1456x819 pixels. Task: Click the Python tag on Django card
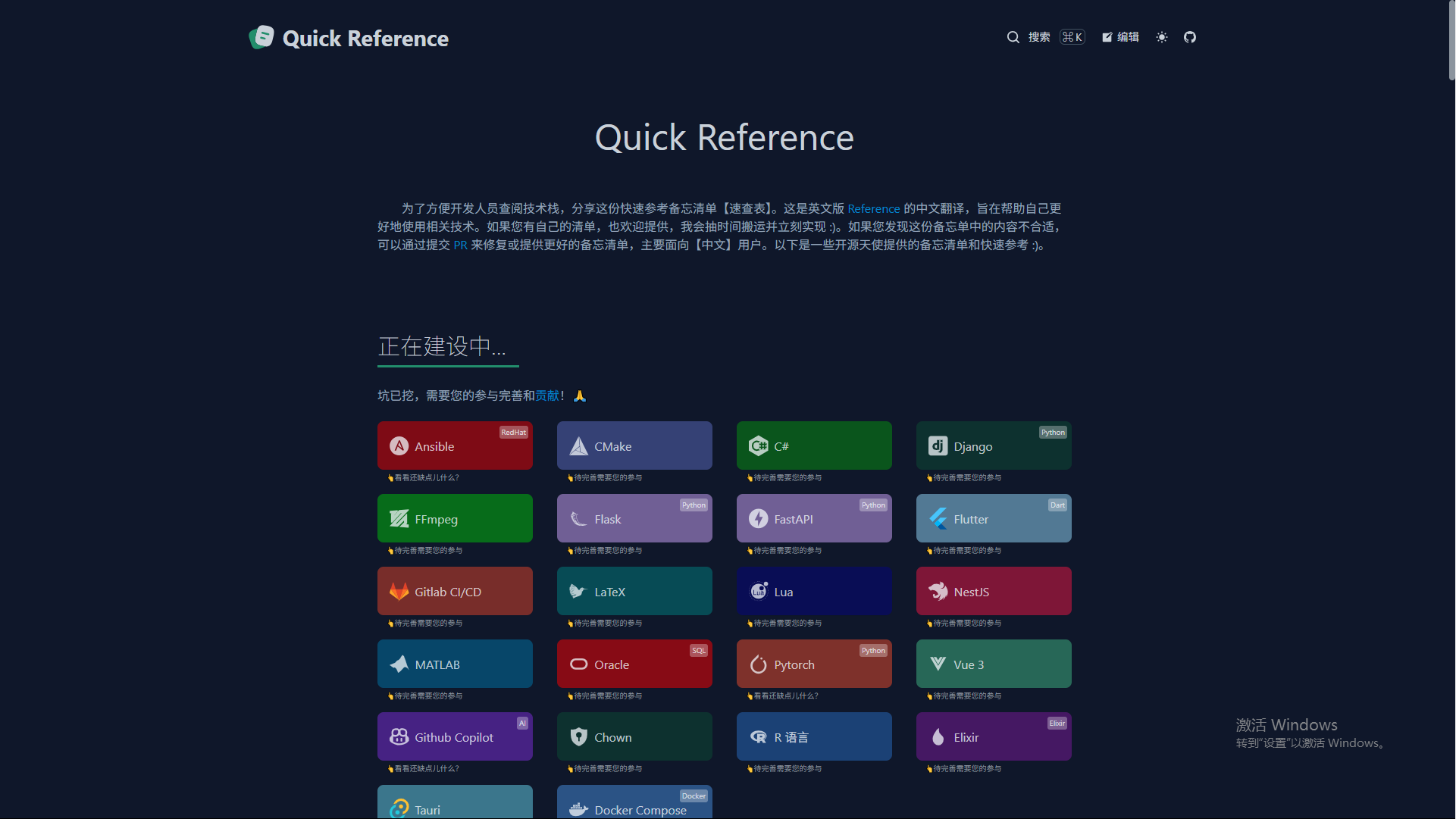(x=1052, y=433)
